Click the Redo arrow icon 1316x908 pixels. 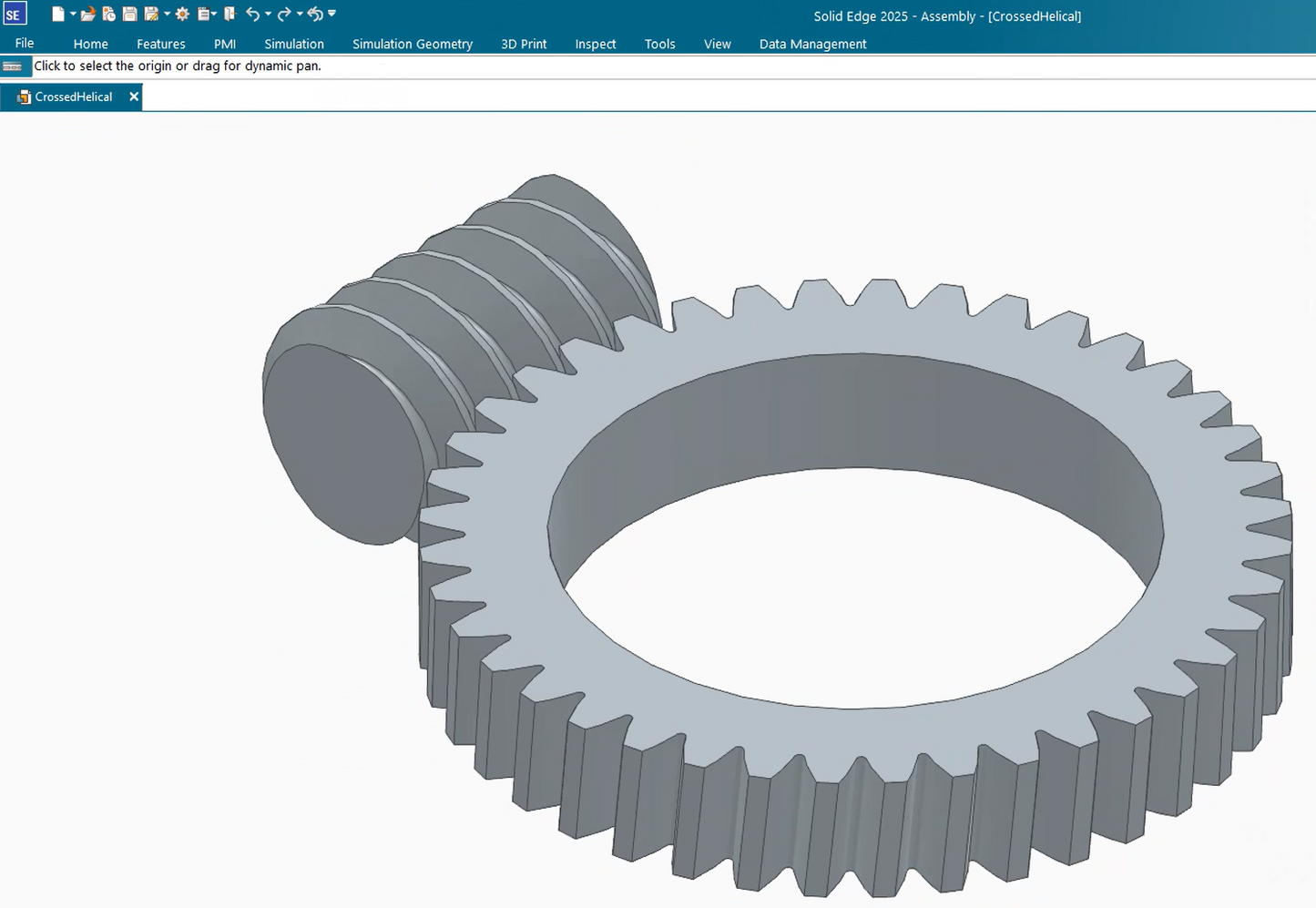pyautogui.click(x=284, y=14)
